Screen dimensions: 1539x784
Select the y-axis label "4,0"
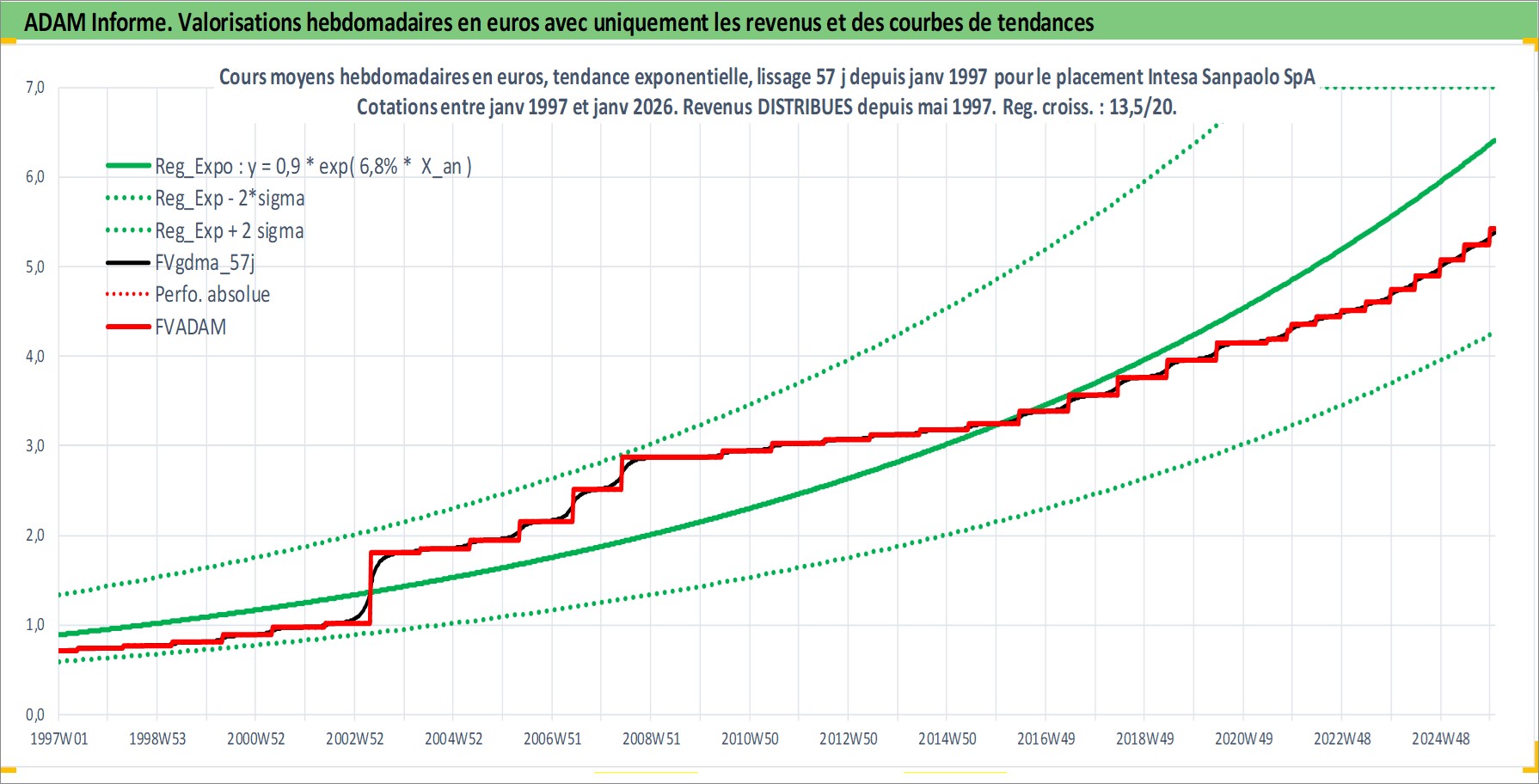pyautogui.click(x=35, y=356)
